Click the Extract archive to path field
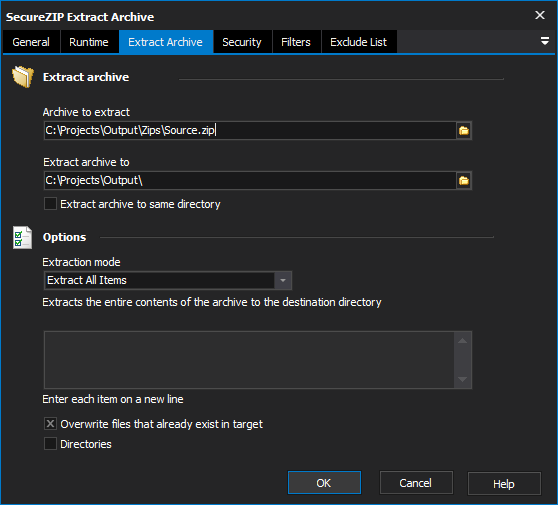The image size is (558, 505). tap(250, 181)
